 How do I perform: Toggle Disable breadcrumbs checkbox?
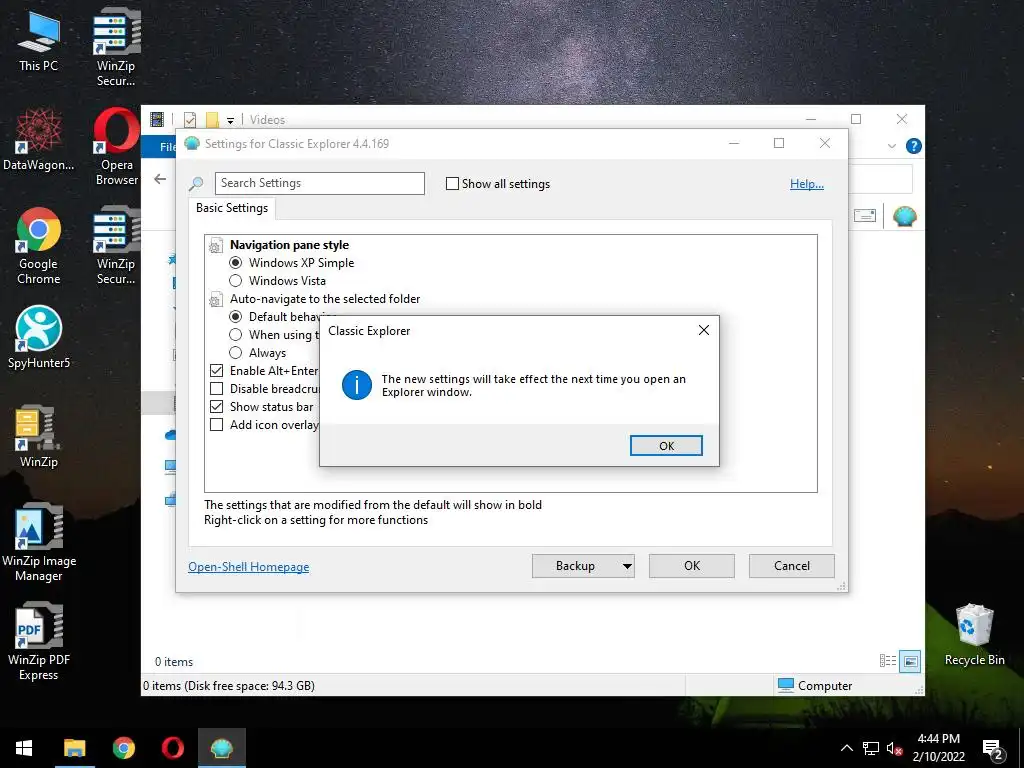tap(217, 389)
